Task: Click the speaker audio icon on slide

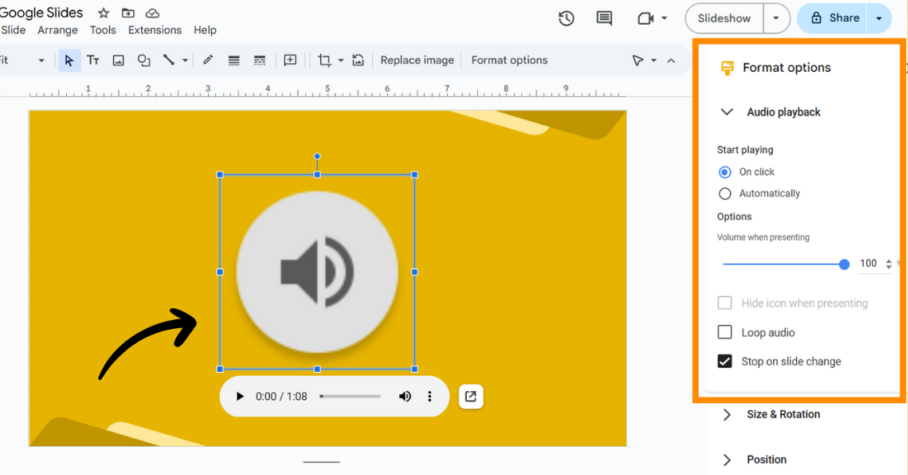Action: click(317, 272)
